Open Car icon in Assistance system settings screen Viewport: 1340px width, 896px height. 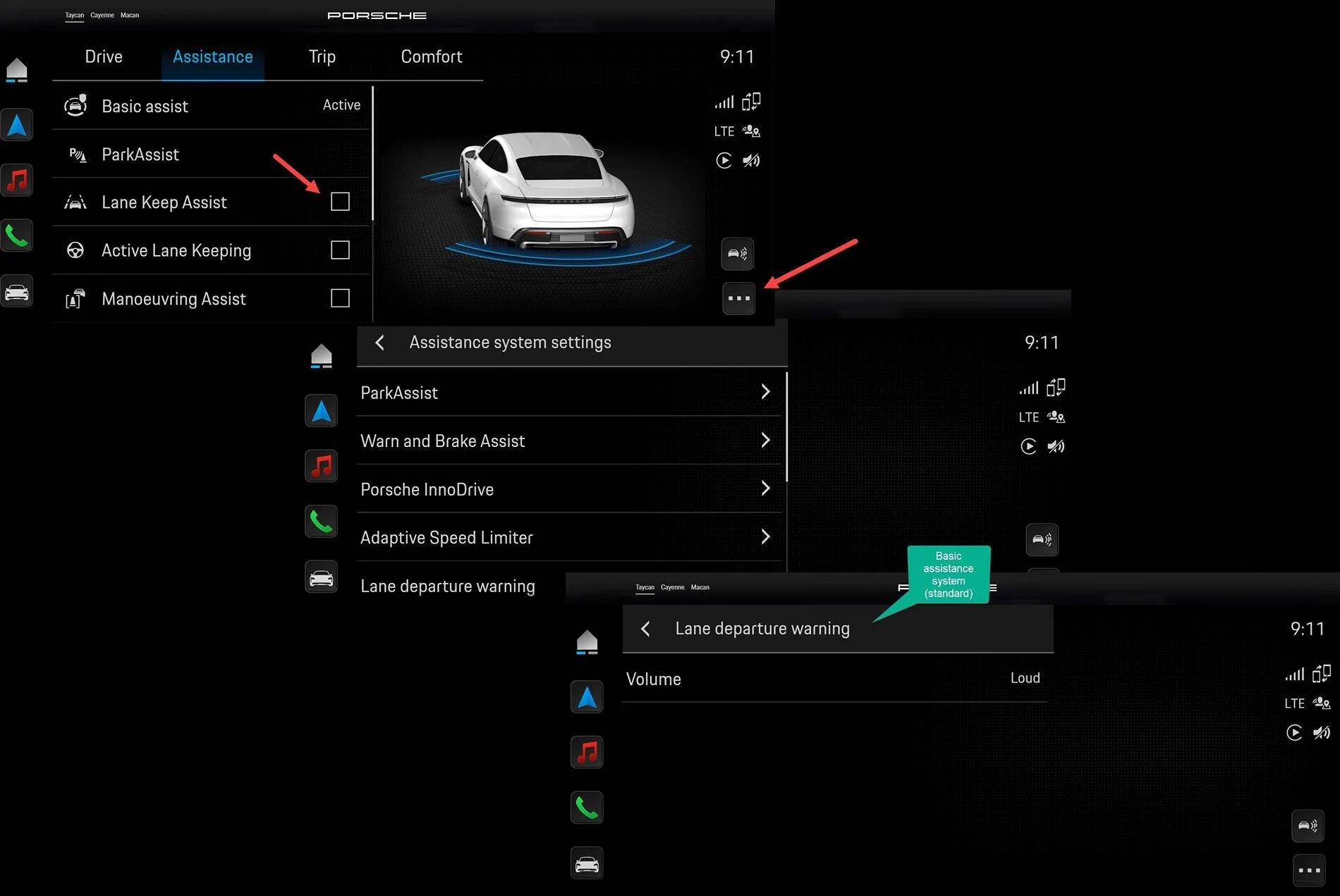pos(322,577)
